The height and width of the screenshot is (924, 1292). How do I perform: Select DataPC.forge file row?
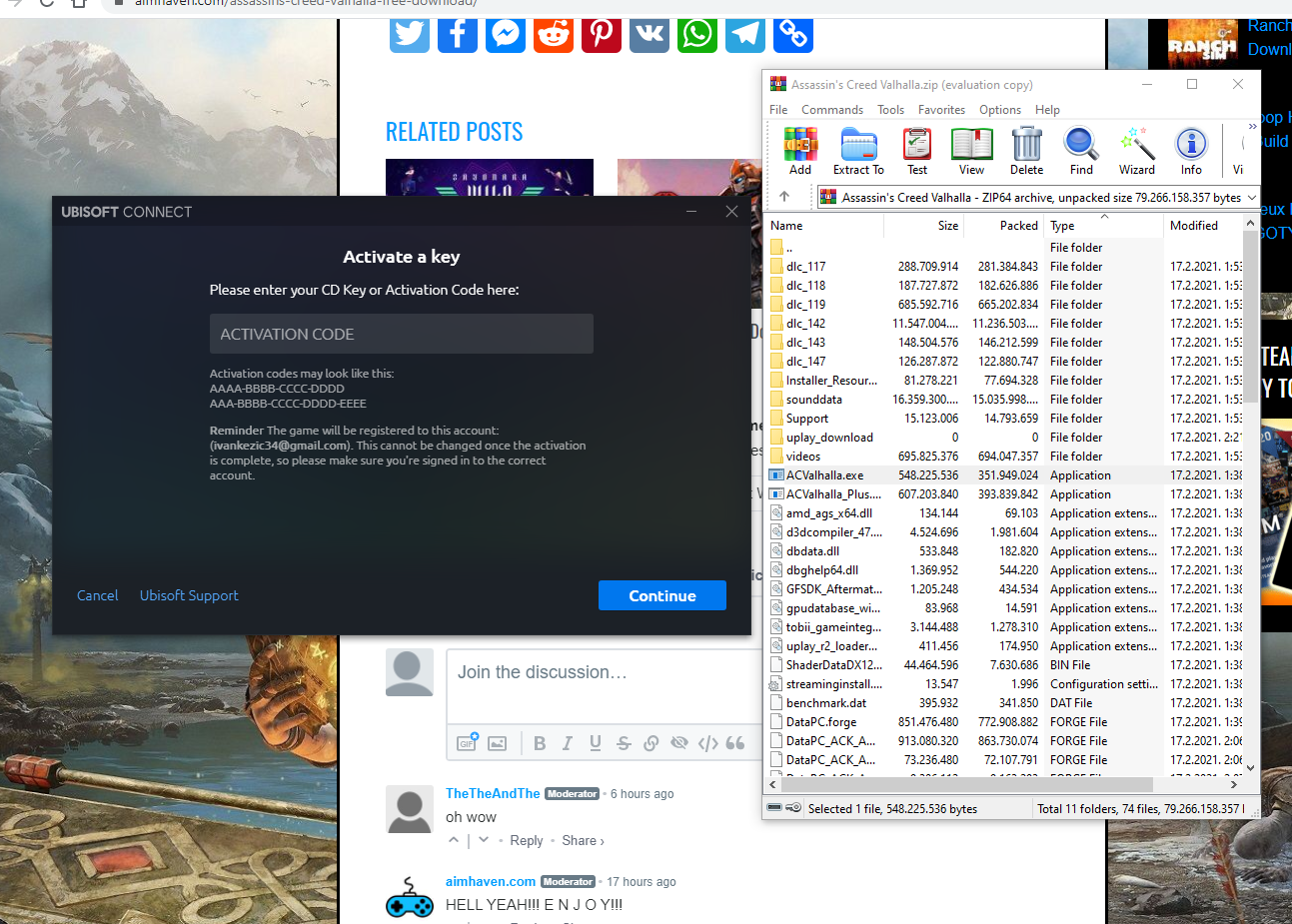tap(1004, 722)
